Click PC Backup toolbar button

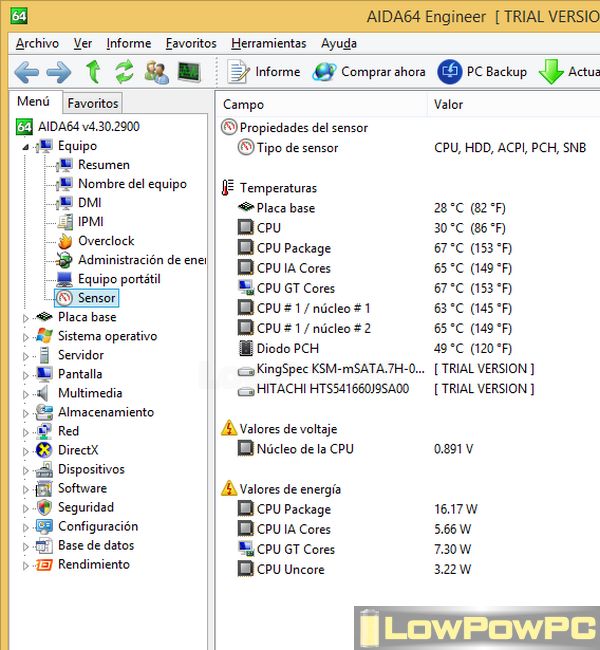pyautogui.click(x=482, y=72)
